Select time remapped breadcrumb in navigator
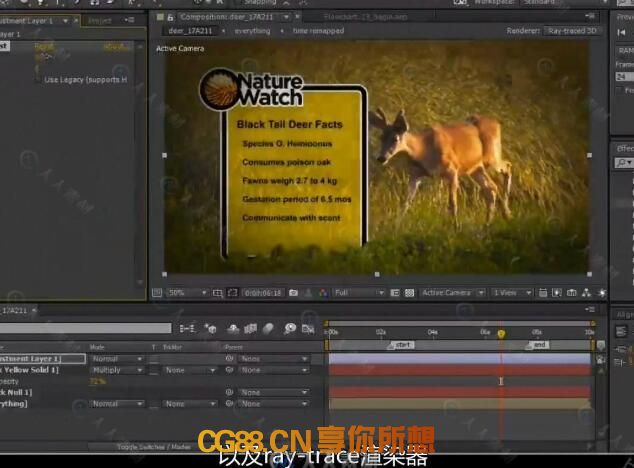This screenshot has width=634, height=468. [318, 31]
